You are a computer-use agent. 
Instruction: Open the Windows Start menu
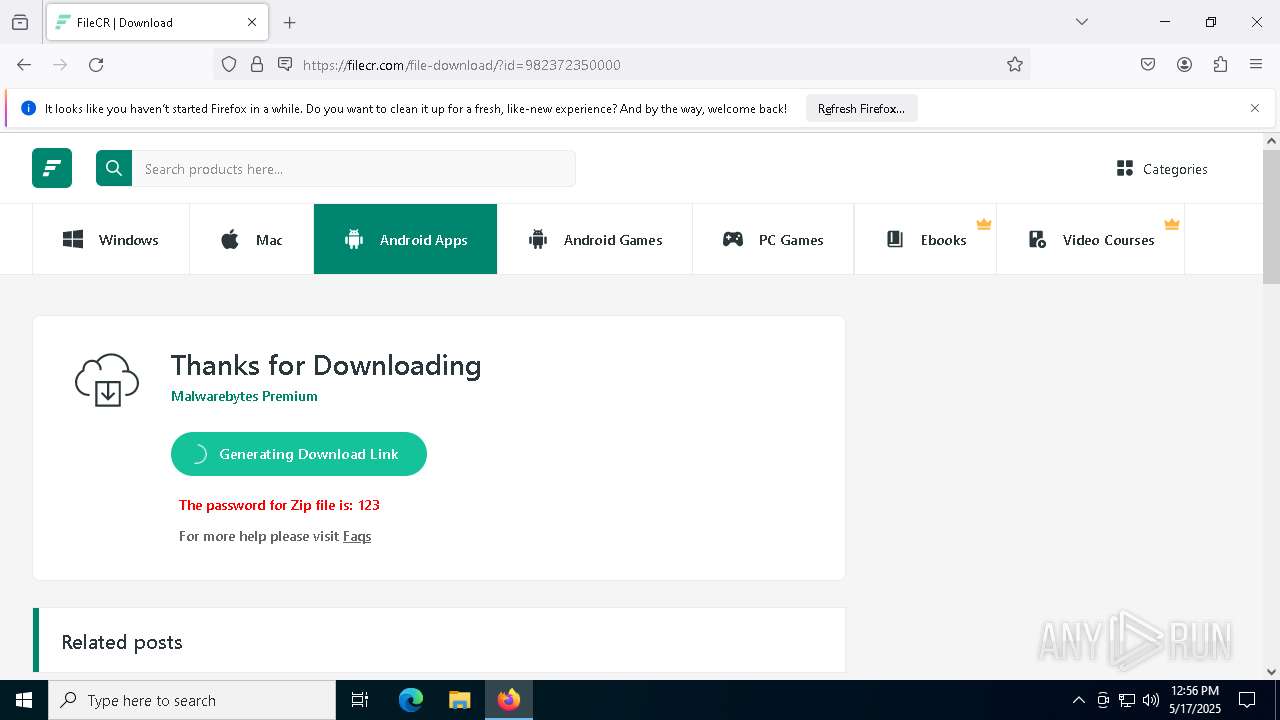tap(24, 700)
